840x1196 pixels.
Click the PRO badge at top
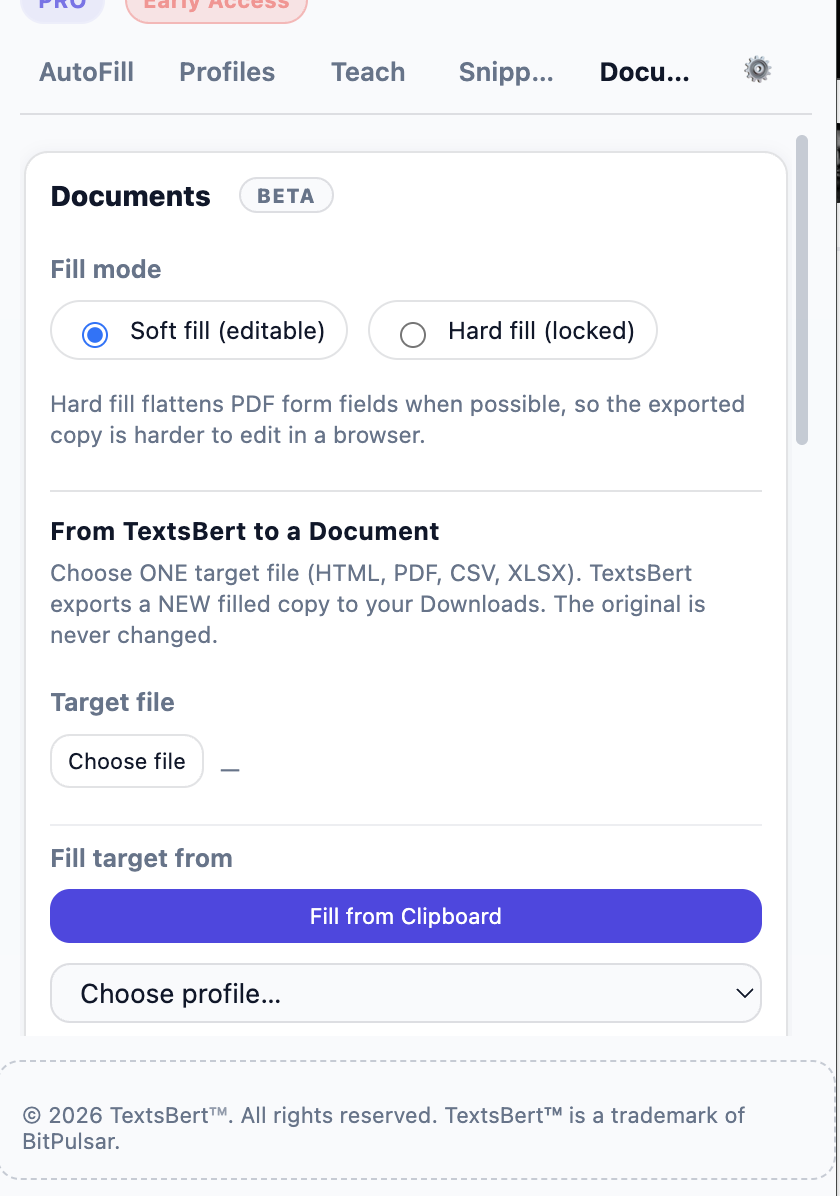(63, 6)
